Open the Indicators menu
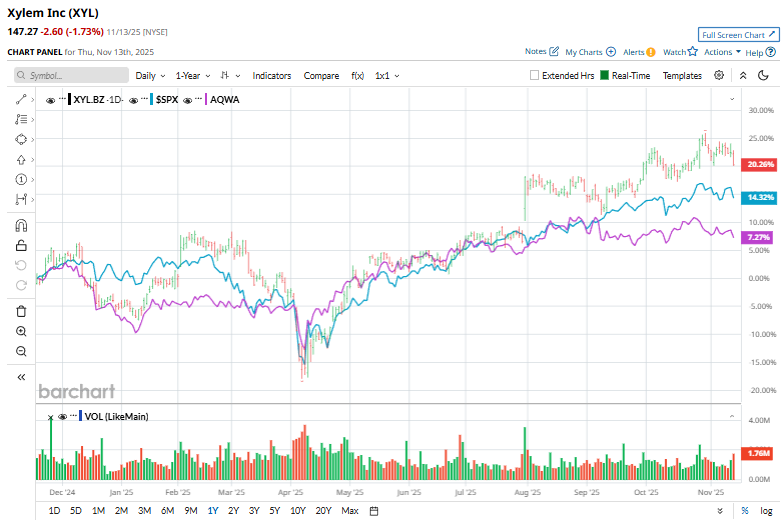Image resolution: width=782 pixels, height=522 pixels. [x=272, y=76]
